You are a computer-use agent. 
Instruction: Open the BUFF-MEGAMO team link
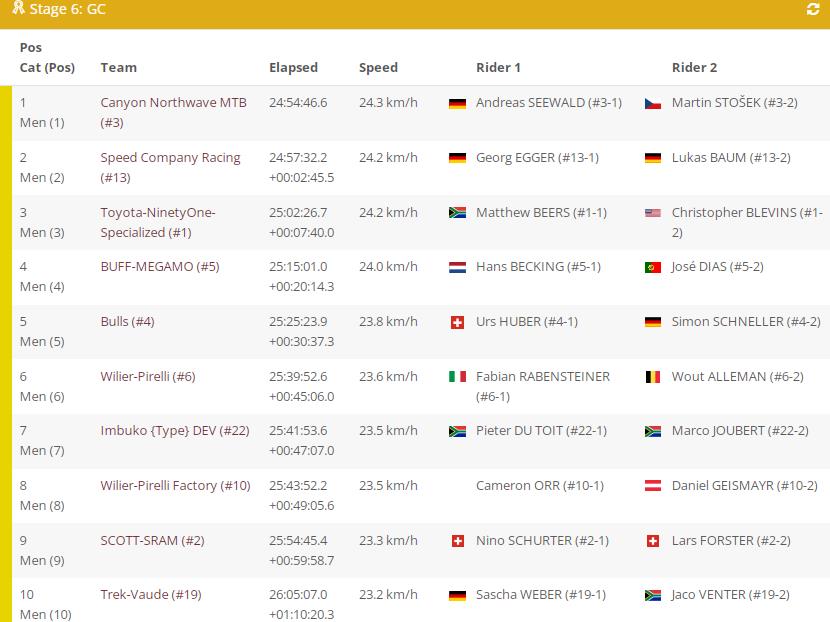point(160,267)
